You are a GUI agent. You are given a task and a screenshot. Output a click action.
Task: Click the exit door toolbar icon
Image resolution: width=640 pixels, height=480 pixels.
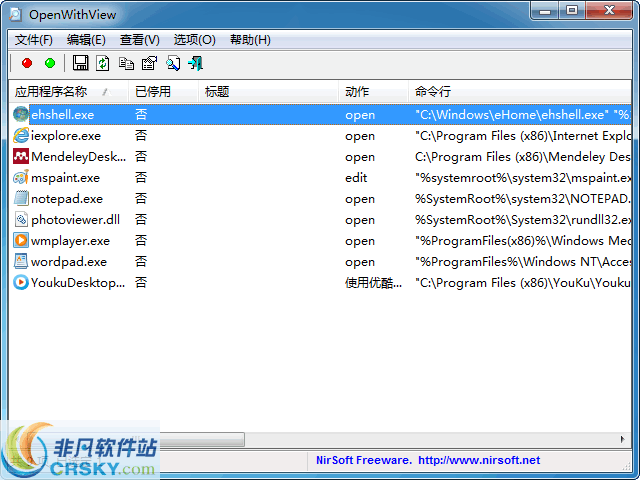pyautogui.click(x=196, y=63)
